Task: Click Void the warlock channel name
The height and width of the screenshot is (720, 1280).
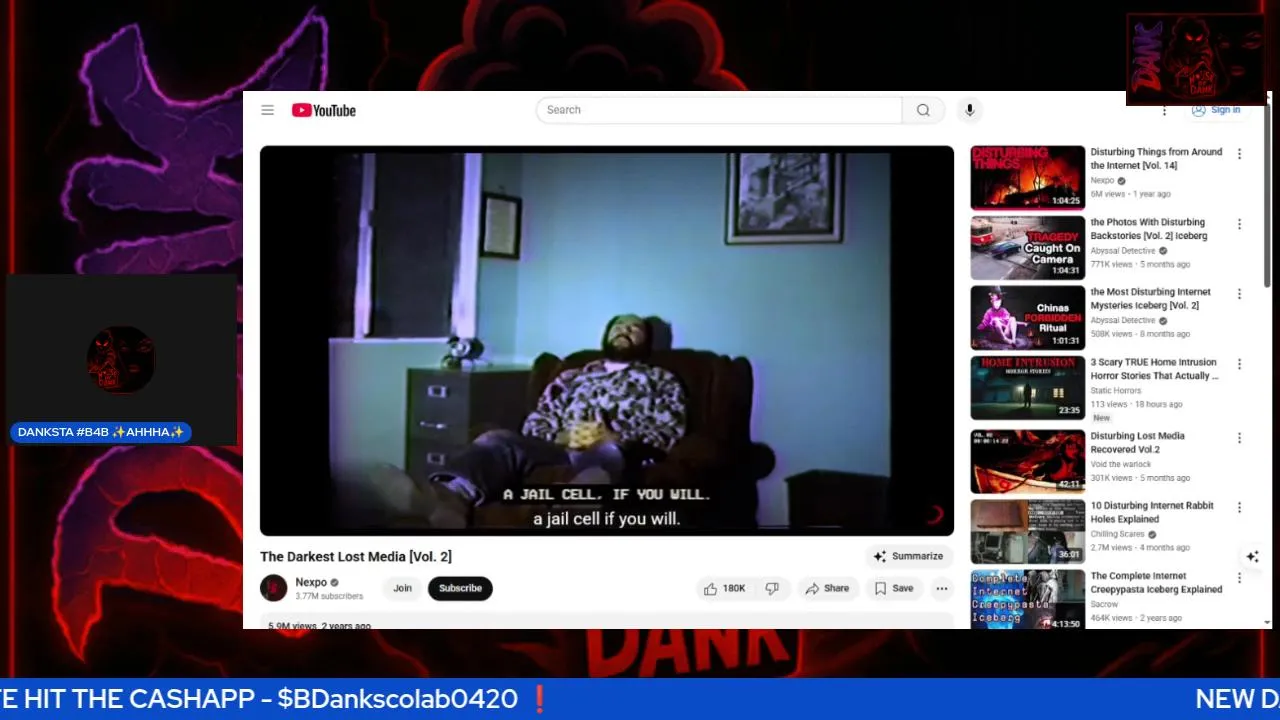Action: [x=1120, y=464]
